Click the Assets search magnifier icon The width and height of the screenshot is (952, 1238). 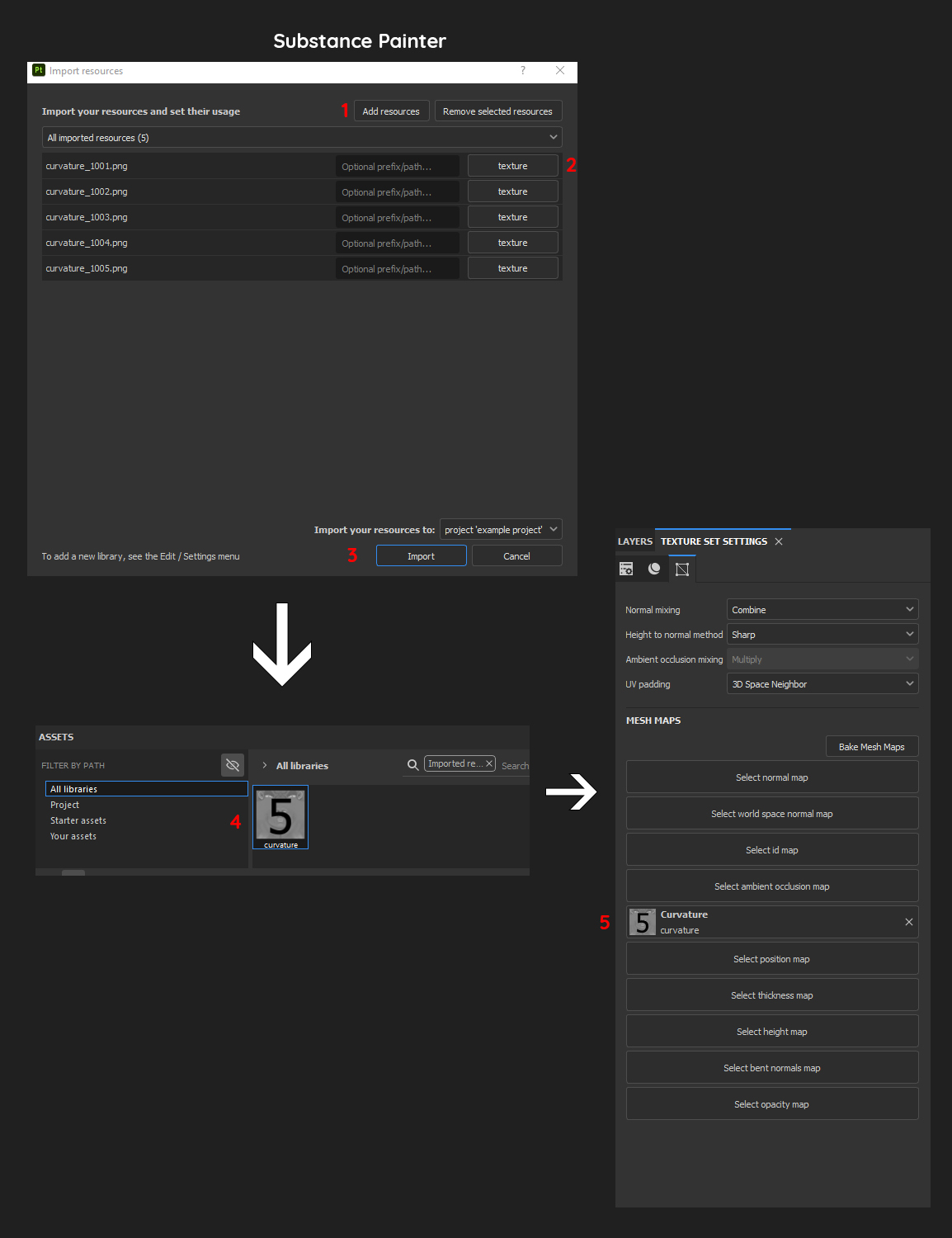click(412, 765)
